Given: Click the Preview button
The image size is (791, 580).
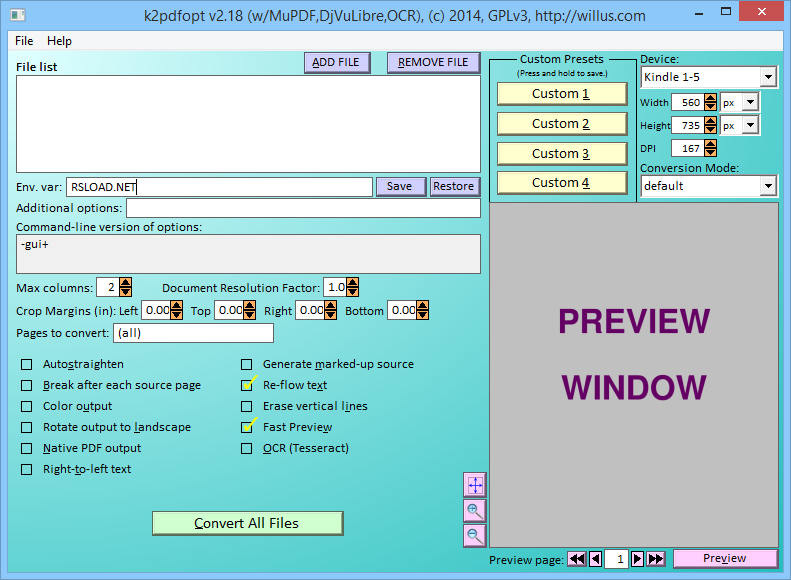Looking at the screenshot, I should coord(725,558).
